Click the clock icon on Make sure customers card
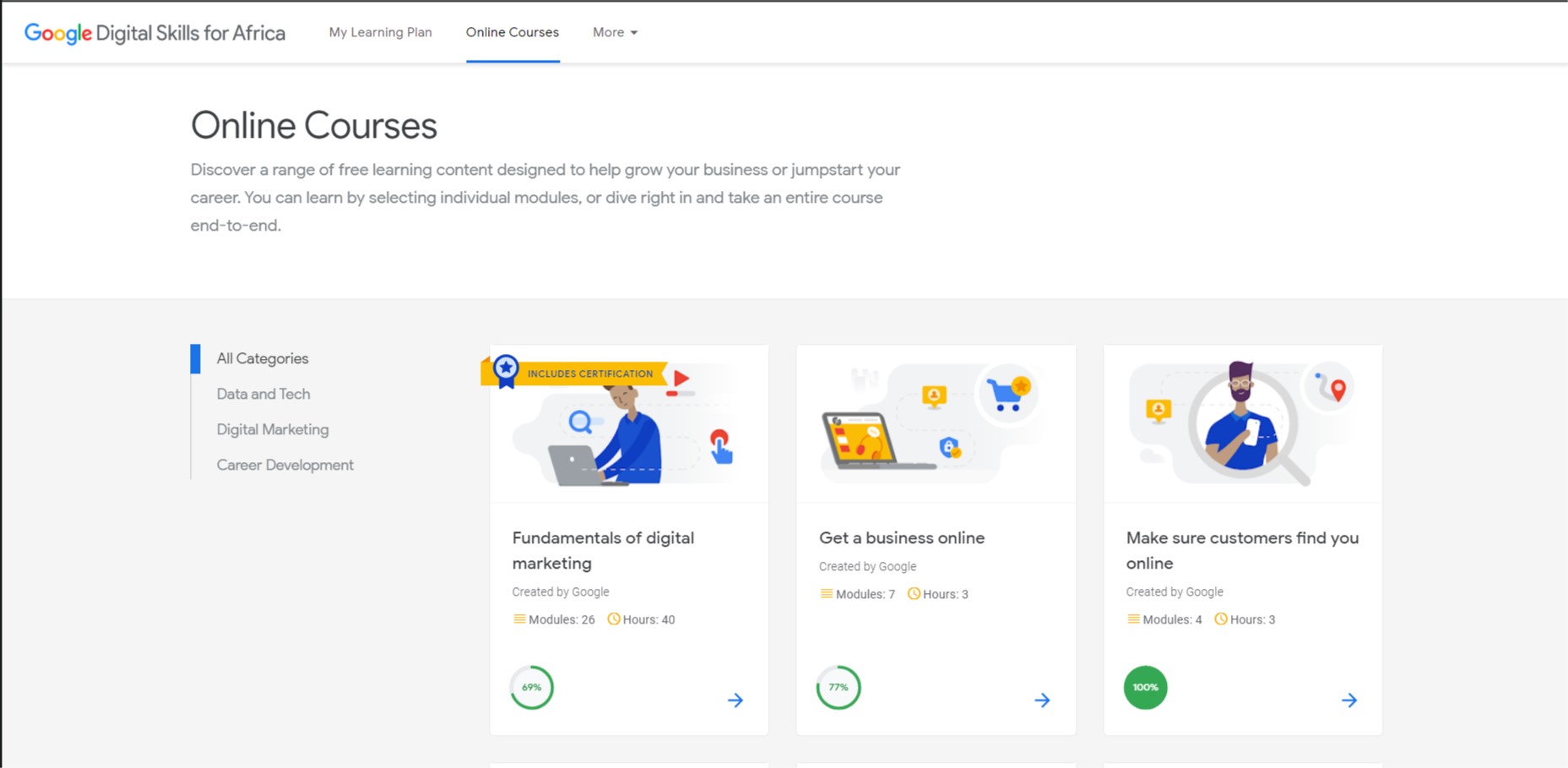The image size is (1568, 768). pos(1221,619)
